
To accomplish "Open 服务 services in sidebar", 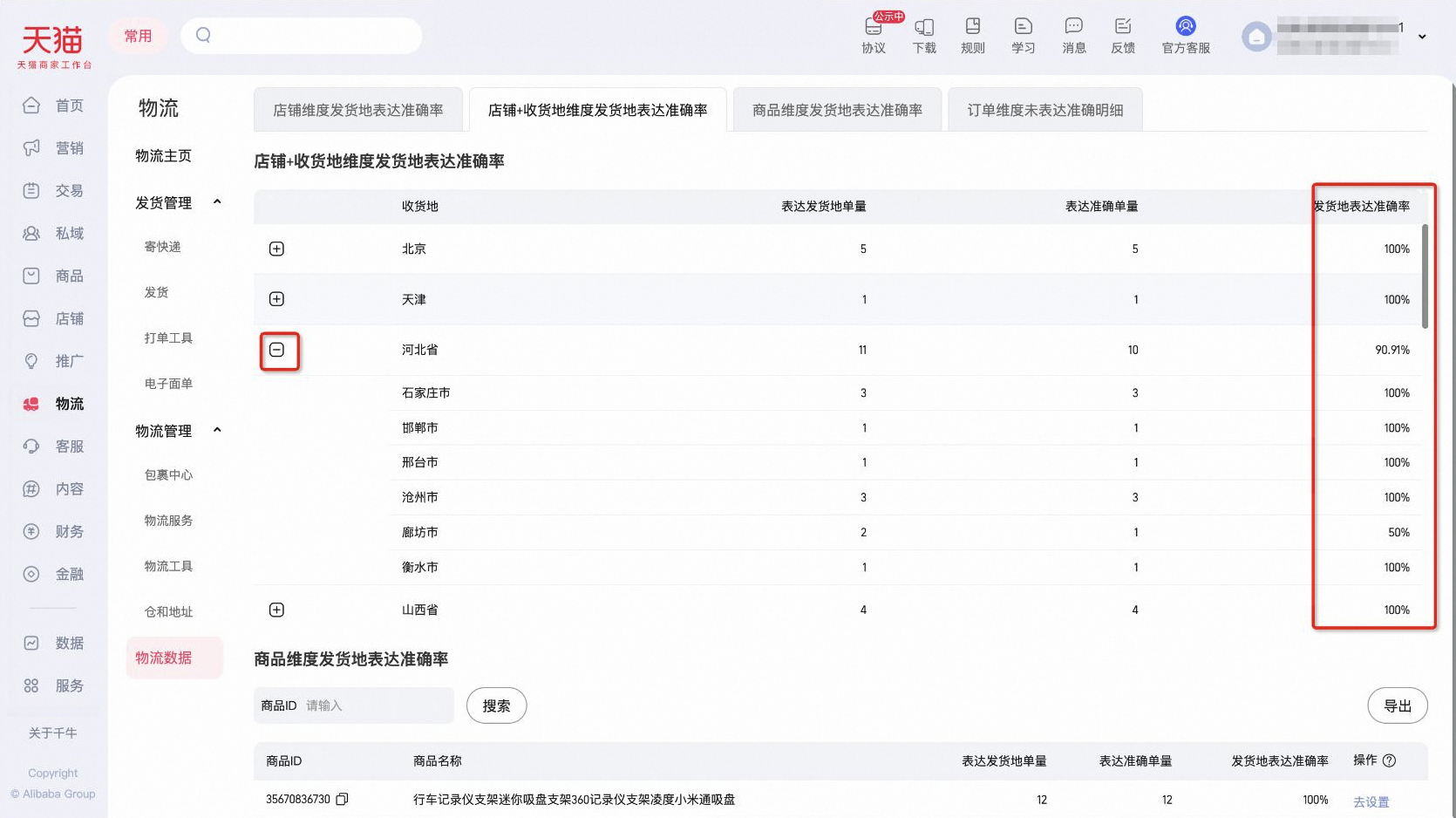I will [54, 686].
